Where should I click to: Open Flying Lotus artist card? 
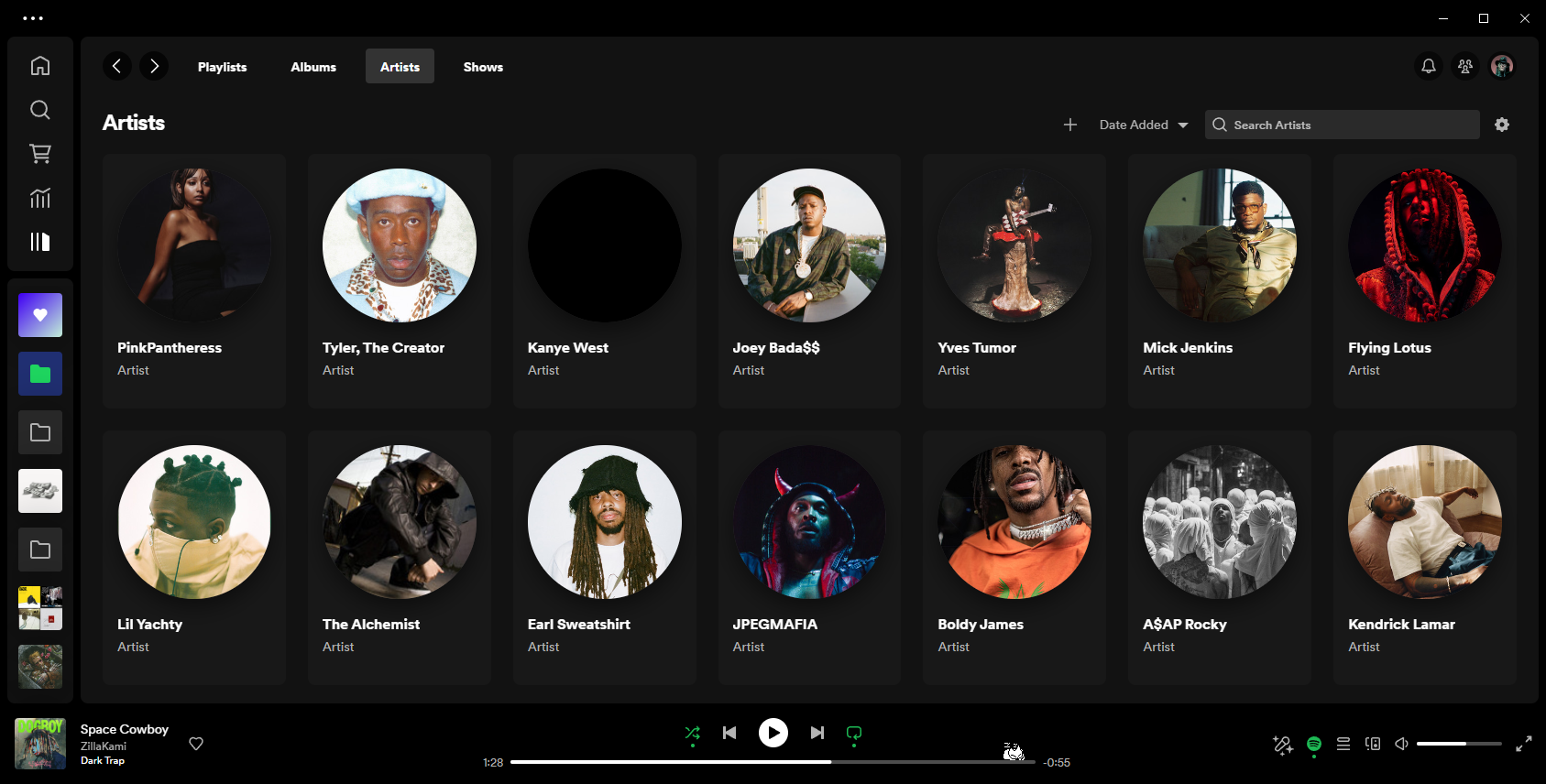click(x=1425, y=281)
